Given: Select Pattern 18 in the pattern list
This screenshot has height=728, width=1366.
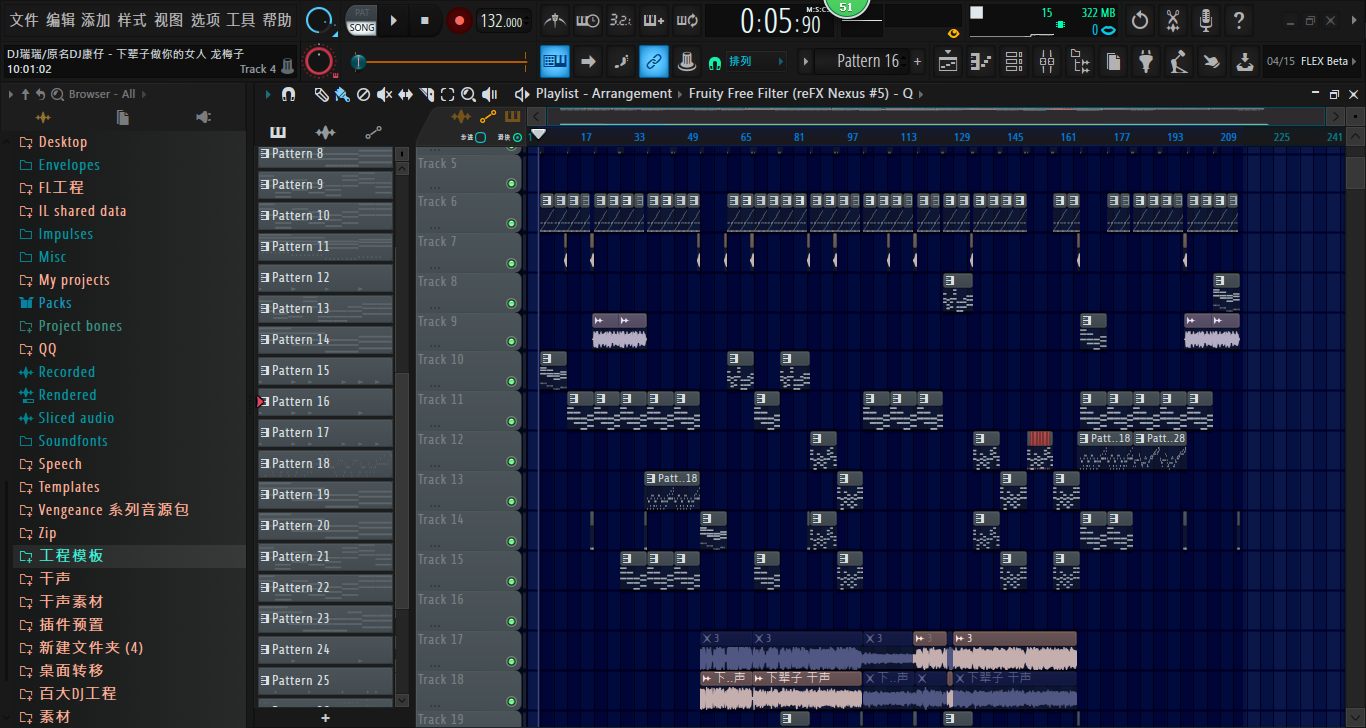Looking at the screenshot, I should (x=325, y=464).
